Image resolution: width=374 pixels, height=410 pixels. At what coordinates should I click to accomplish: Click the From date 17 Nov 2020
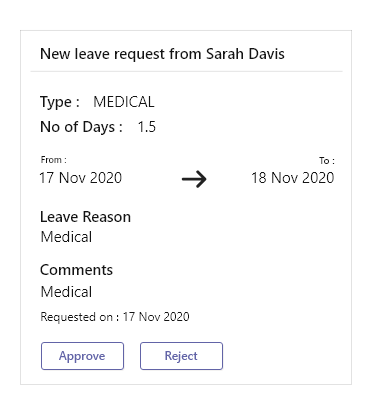[x=81, y=178]
